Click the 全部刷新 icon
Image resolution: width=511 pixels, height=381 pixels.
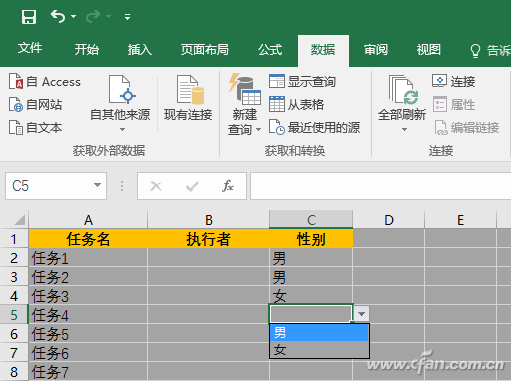pos(402,91)
